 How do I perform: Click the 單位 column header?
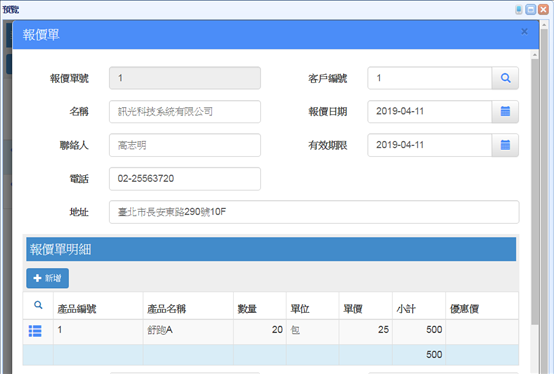[x=313, y=306]
